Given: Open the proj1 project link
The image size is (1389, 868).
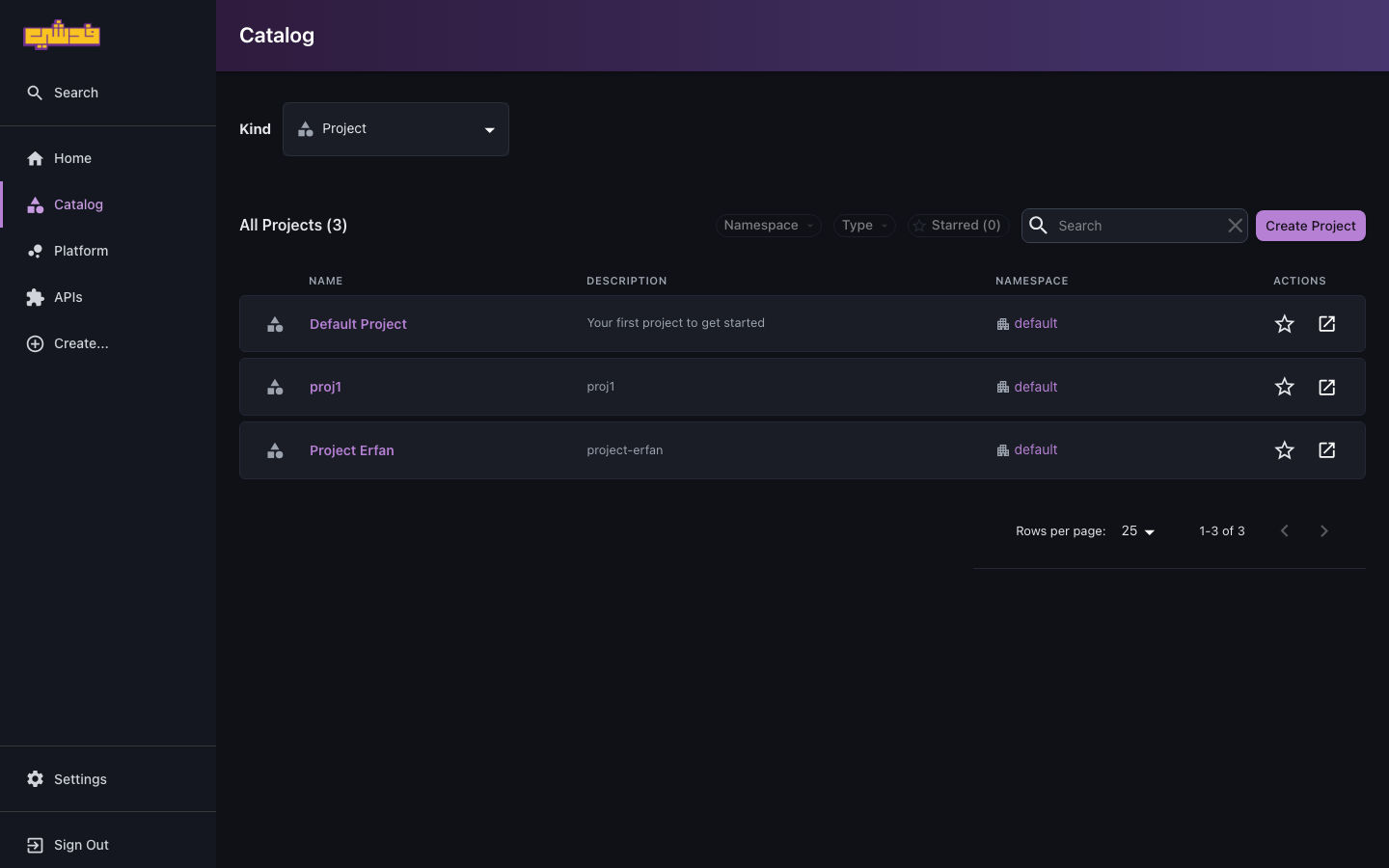Looking at the screenshot, I should click(325, 387).
